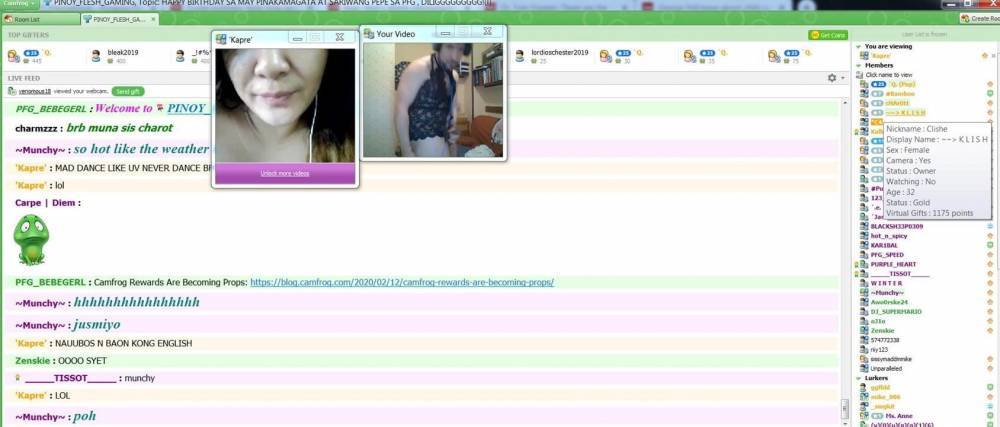
Task: Click Ms. Anne in the lurkers list
Action: coord(898,416)
